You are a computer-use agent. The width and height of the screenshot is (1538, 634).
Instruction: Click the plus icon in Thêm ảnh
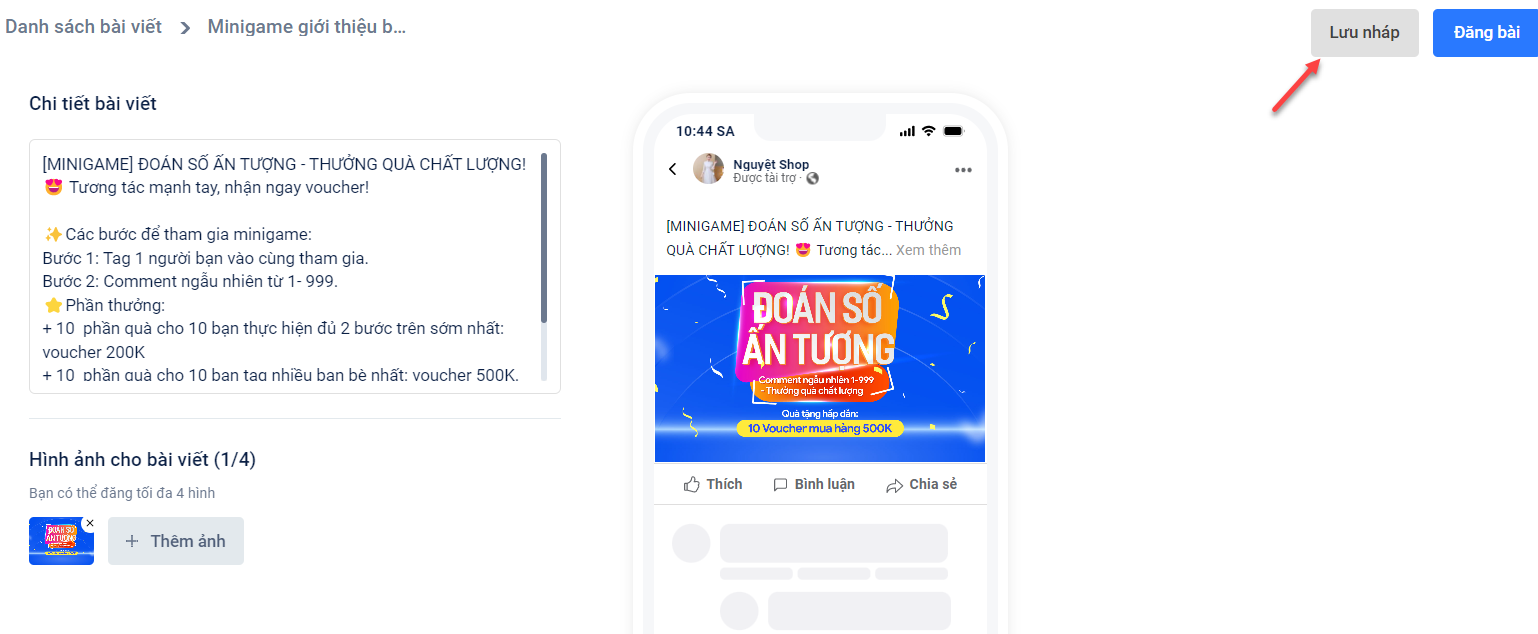[x=132, y=541]
